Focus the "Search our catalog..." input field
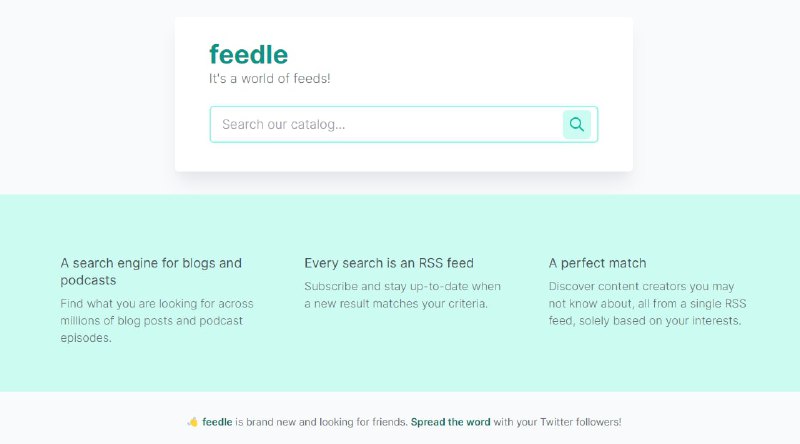800x444 pixels. [386, 125]
